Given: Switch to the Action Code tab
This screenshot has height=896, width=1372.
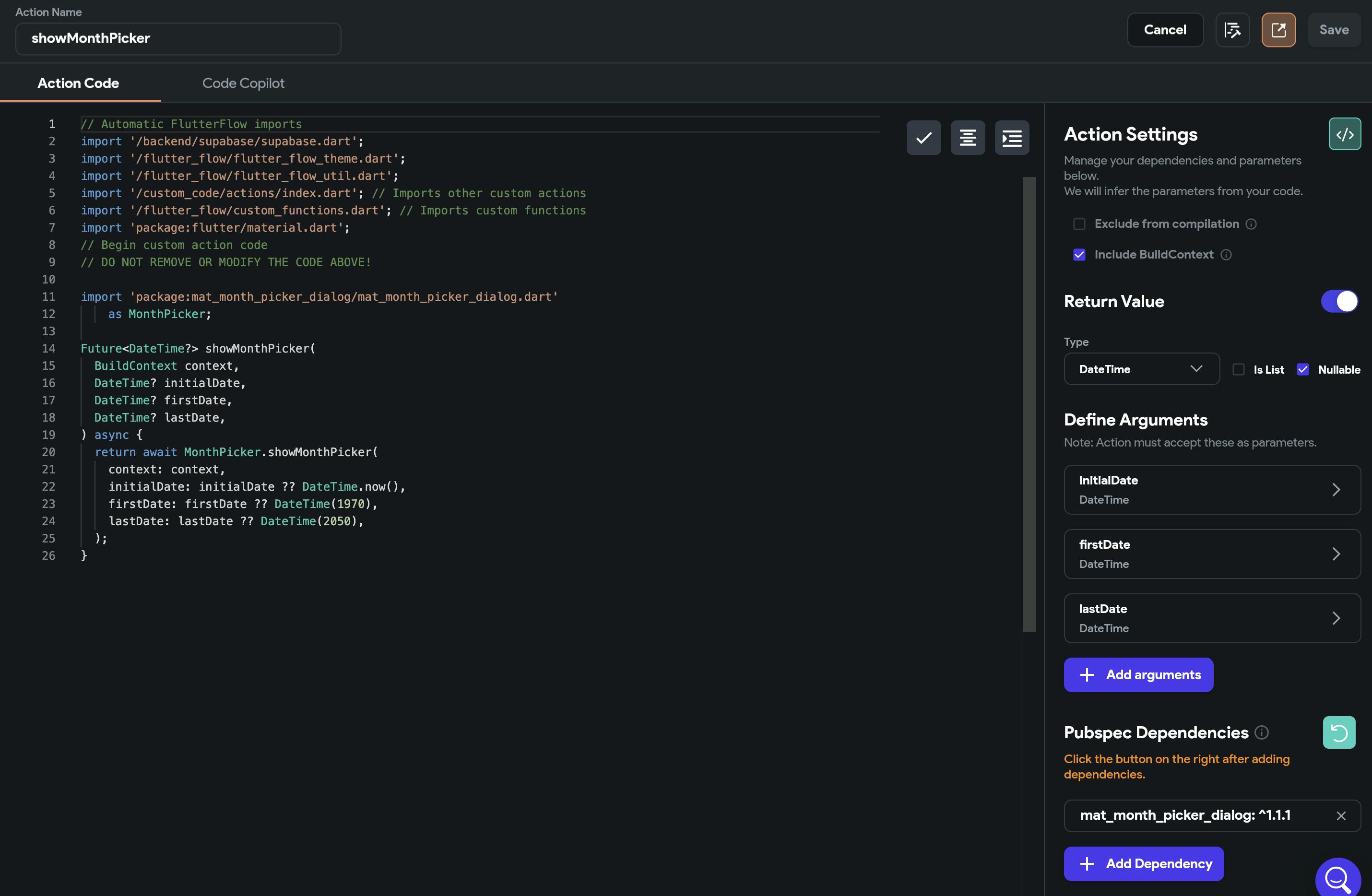Looking at the screenshot, I should pyautogui.click(x=78, y=83).
